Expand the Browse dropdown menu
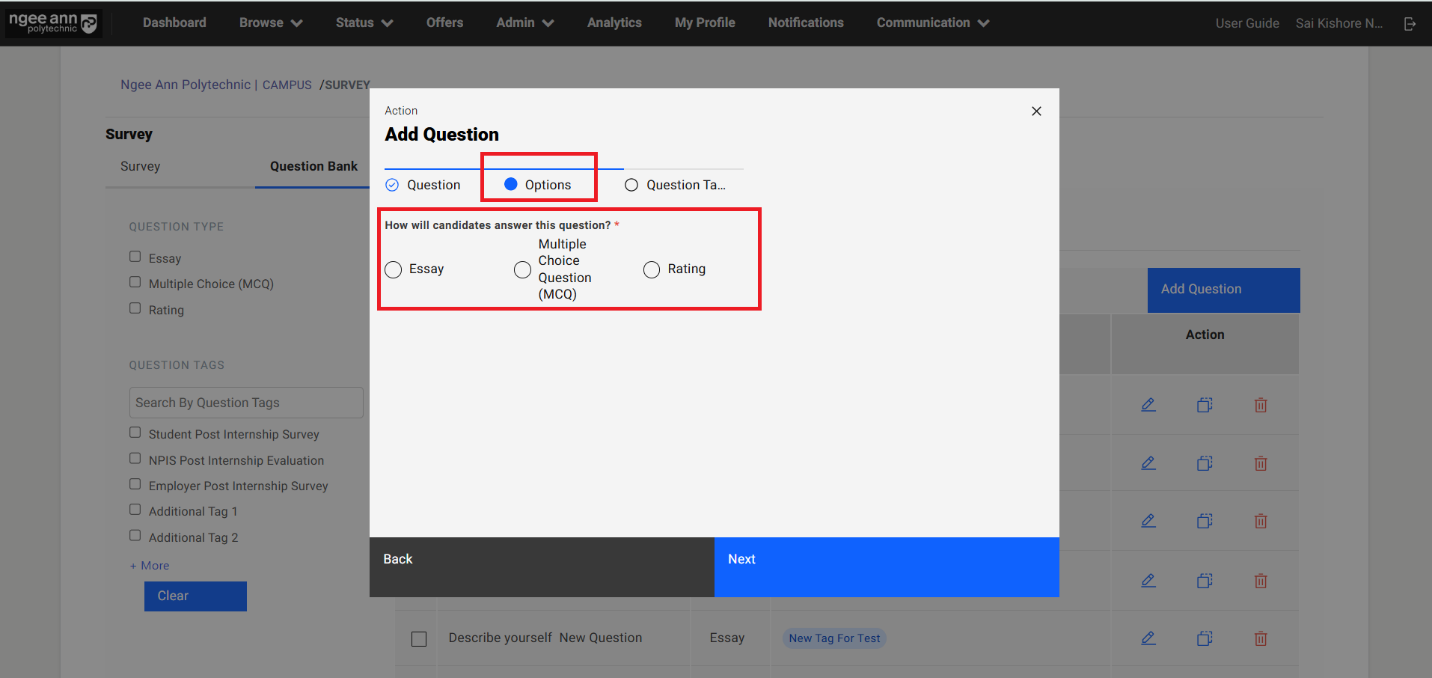 (x=270, y=23)
